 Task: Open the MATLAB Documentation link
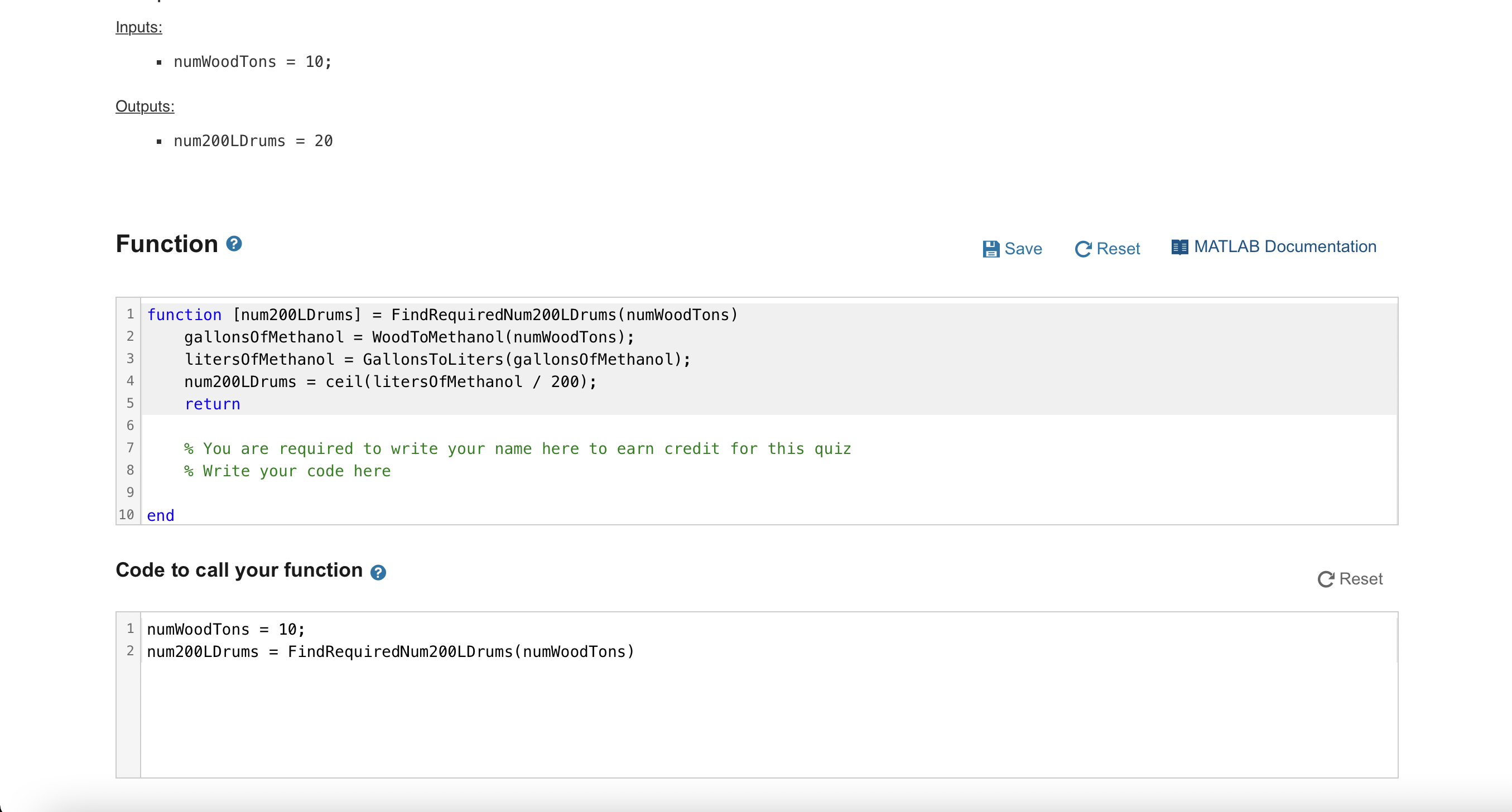(1284, 246)
